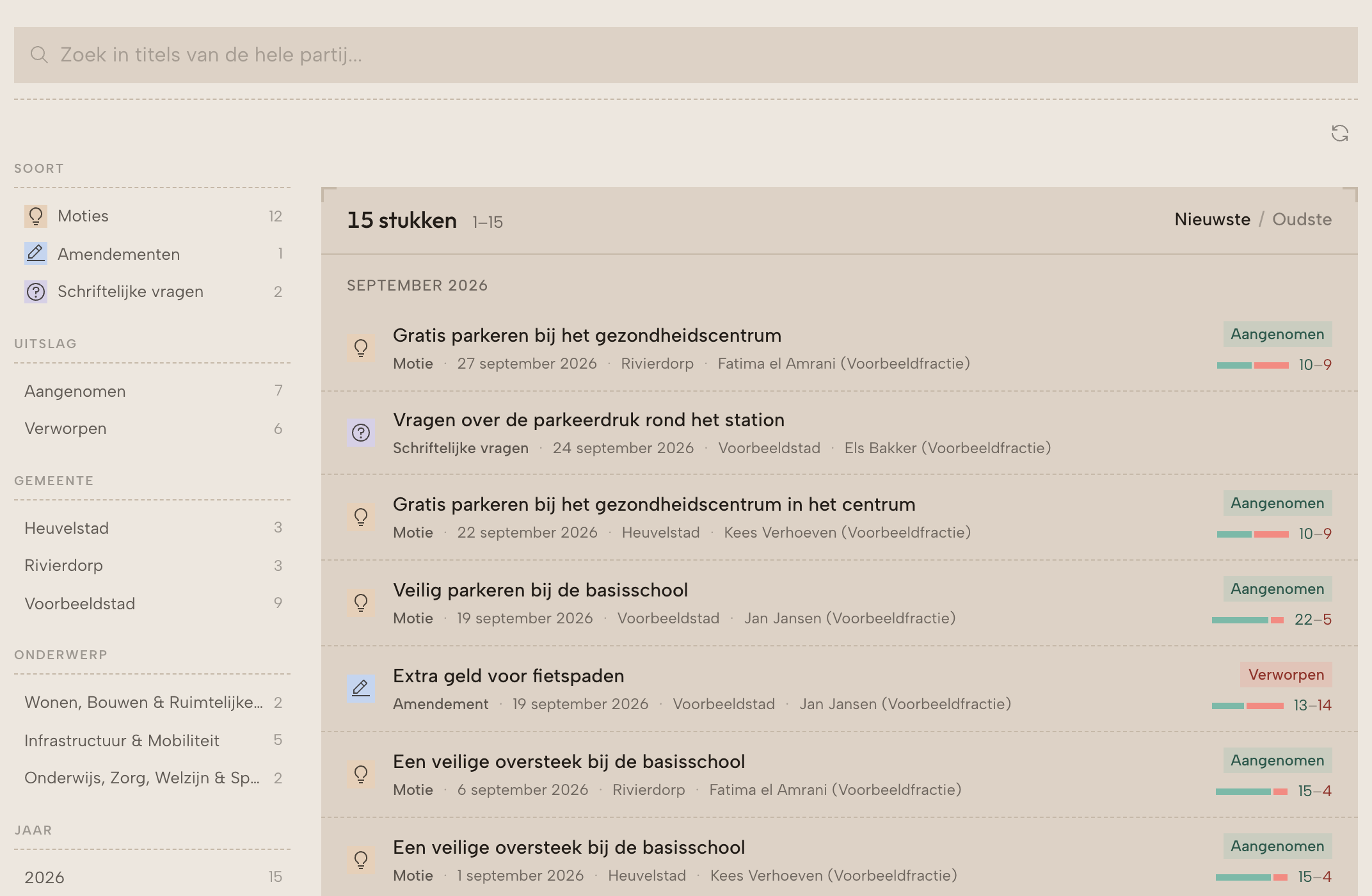Screen dimensions: 1372x896
Task: Click Aangenomen badge on 22 september motie
Action: pos(1277,503)
